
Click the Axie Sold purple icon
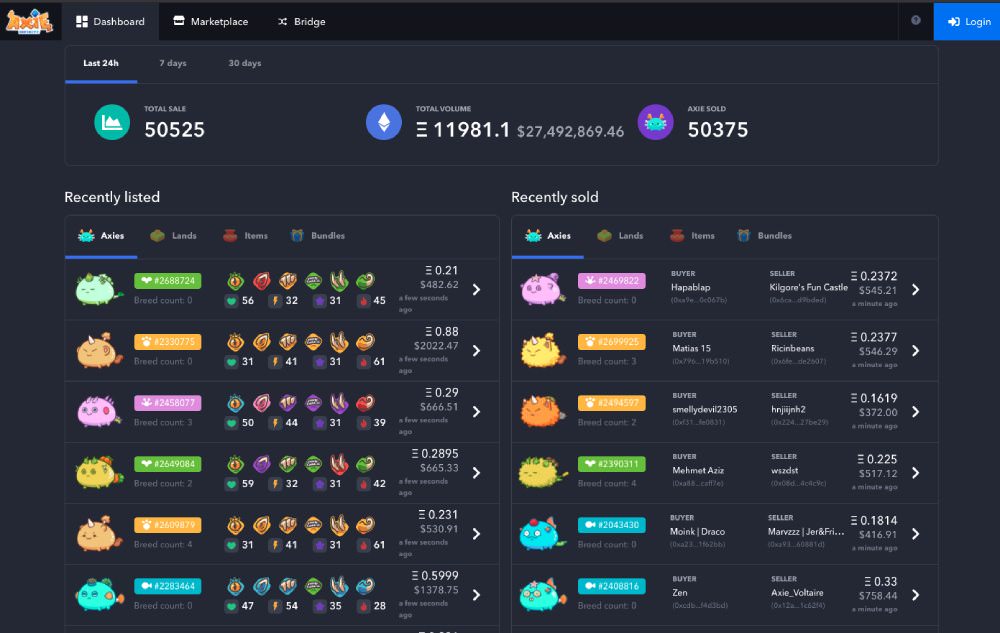[x=656, y=122]
